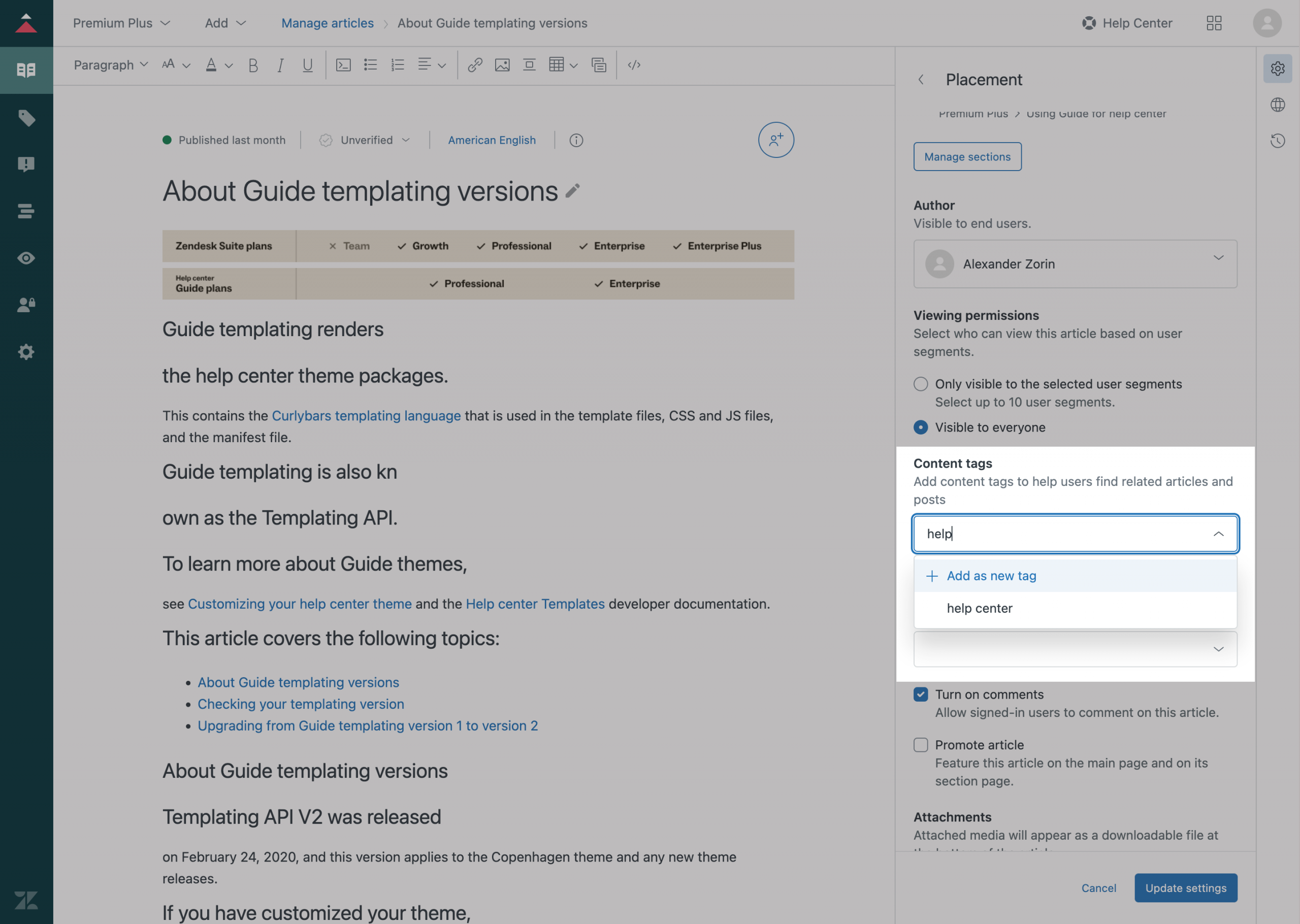
Task: Open the Author Alexander Zorin dropdown
Action: (x=1075, y=264)
